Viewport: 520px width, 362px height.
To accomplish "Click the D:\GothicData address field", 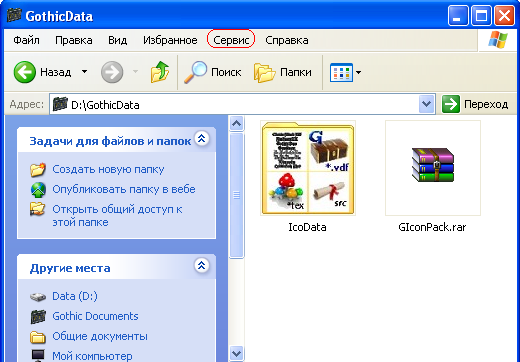I will coord(242,104).
